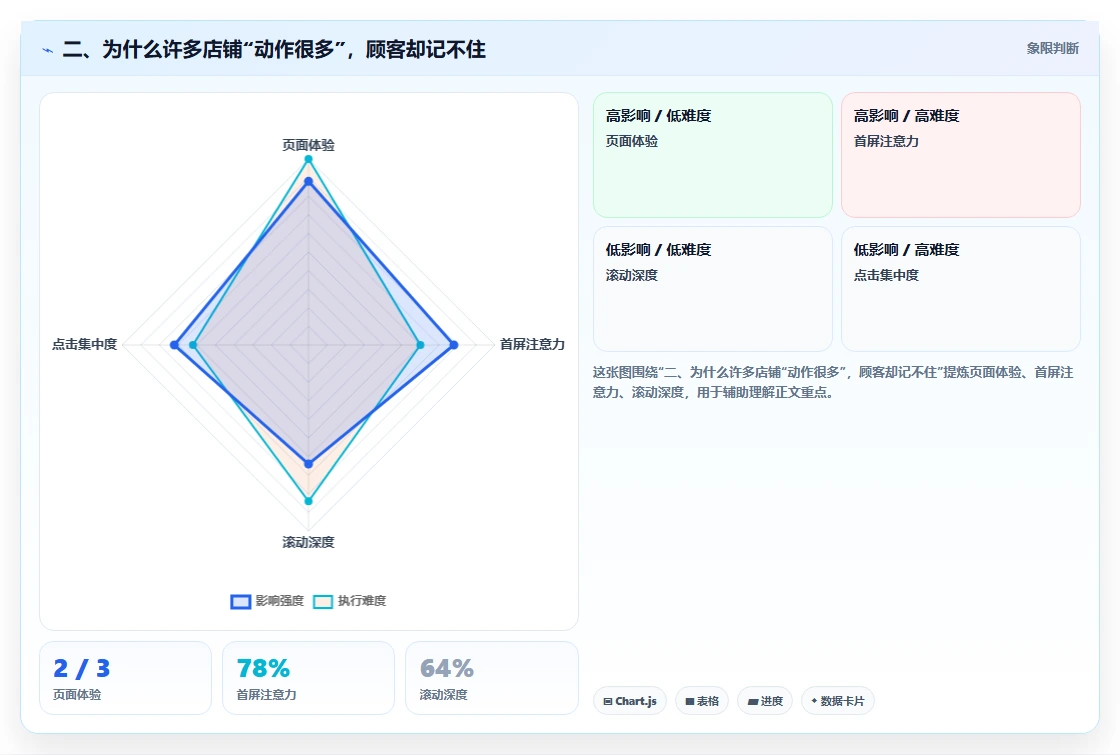1120x755 pixels.
Task: Toggle the 影响强度 legend item
Action: click(x=267, y=601)
